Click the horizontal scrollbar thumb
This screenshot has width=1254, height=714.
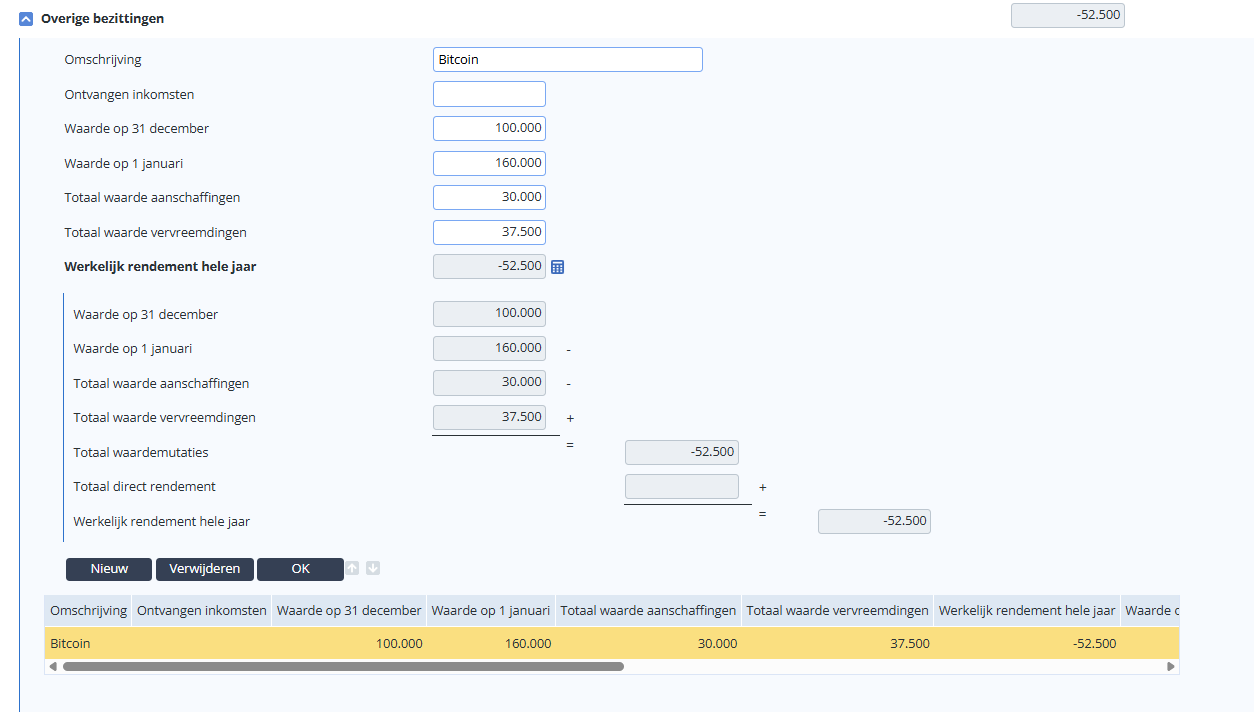(343, 666)
